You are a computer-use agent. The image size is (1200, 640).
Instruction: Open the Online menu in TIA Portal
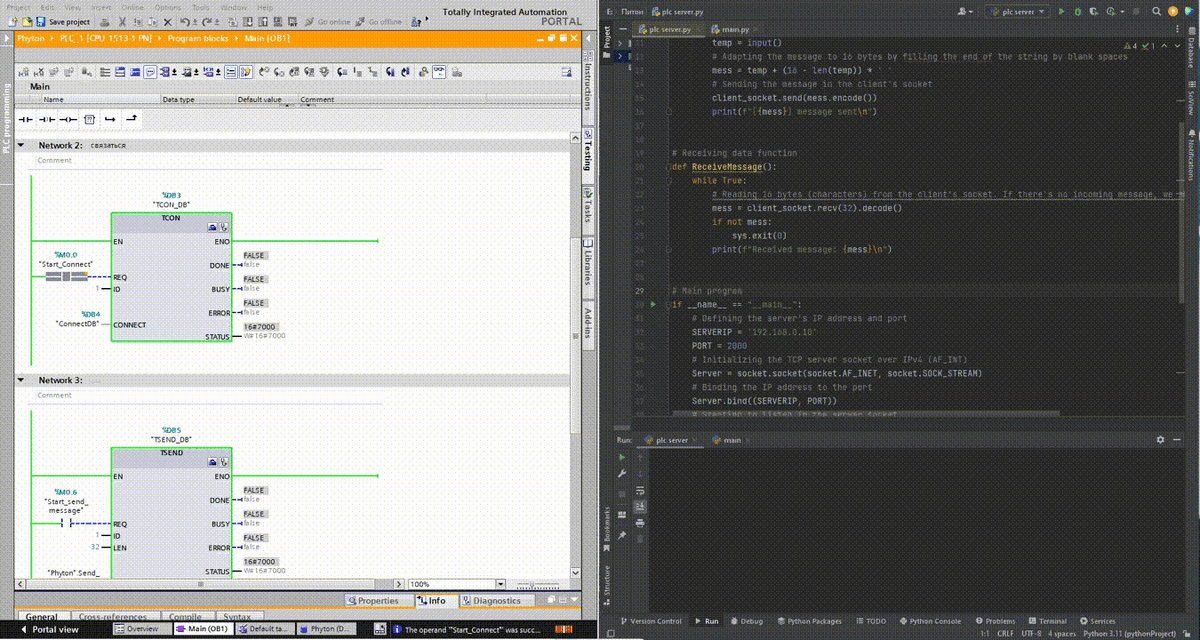point(132,7)
